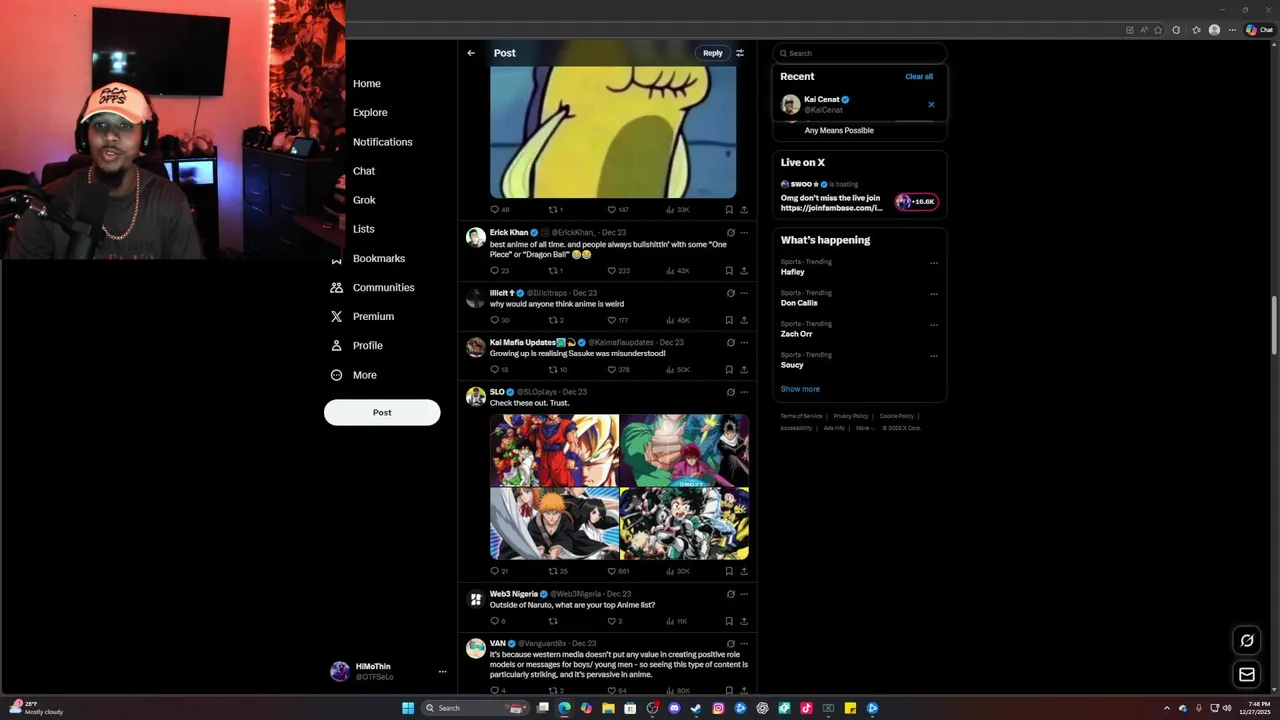This screenshot has height=720, width=1280.
Task: Open the Premium X logo icon
Action: [336, 316]
